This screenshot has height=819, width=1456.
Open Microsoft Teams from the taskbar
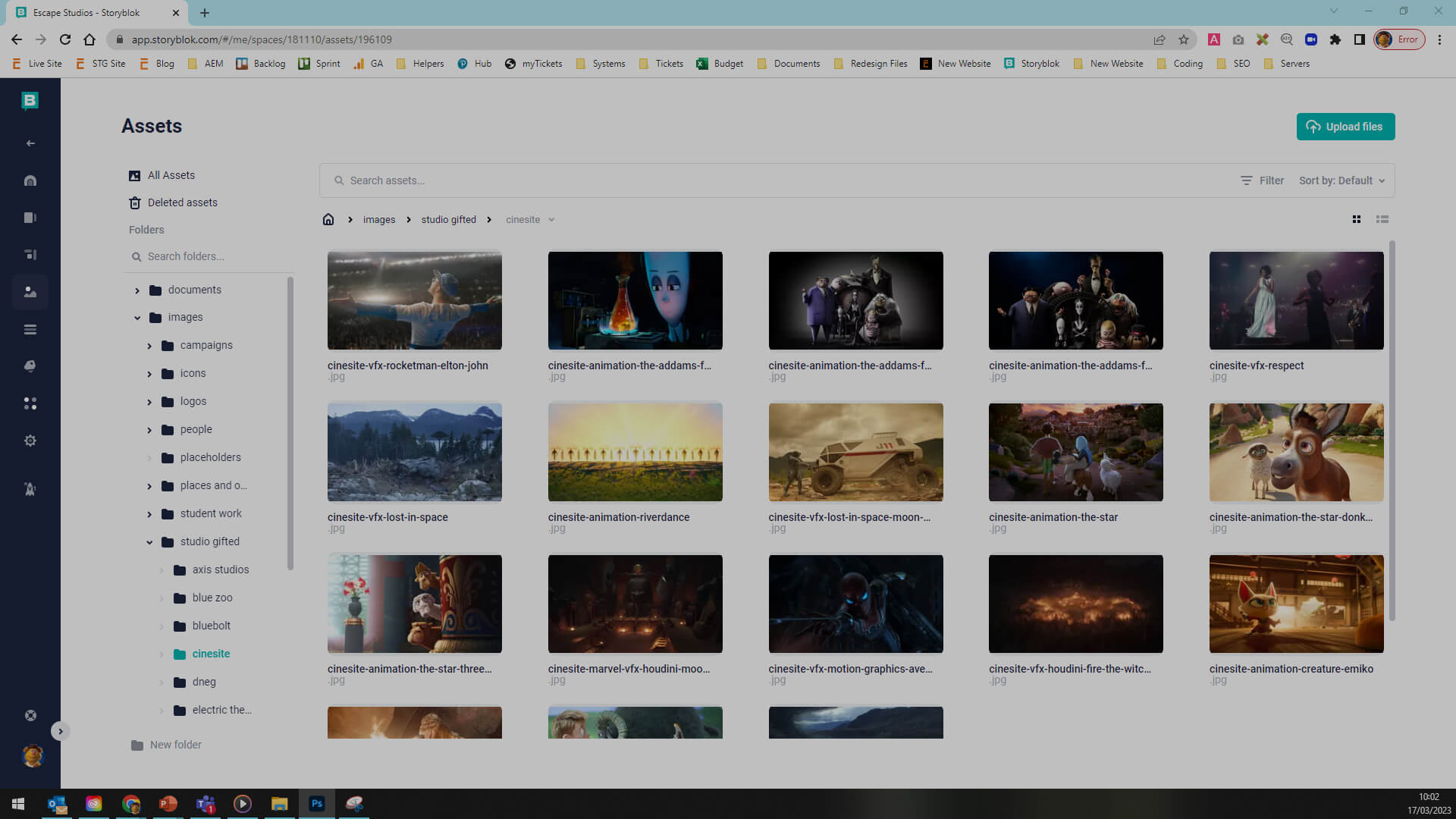click(x=206, y=804)
